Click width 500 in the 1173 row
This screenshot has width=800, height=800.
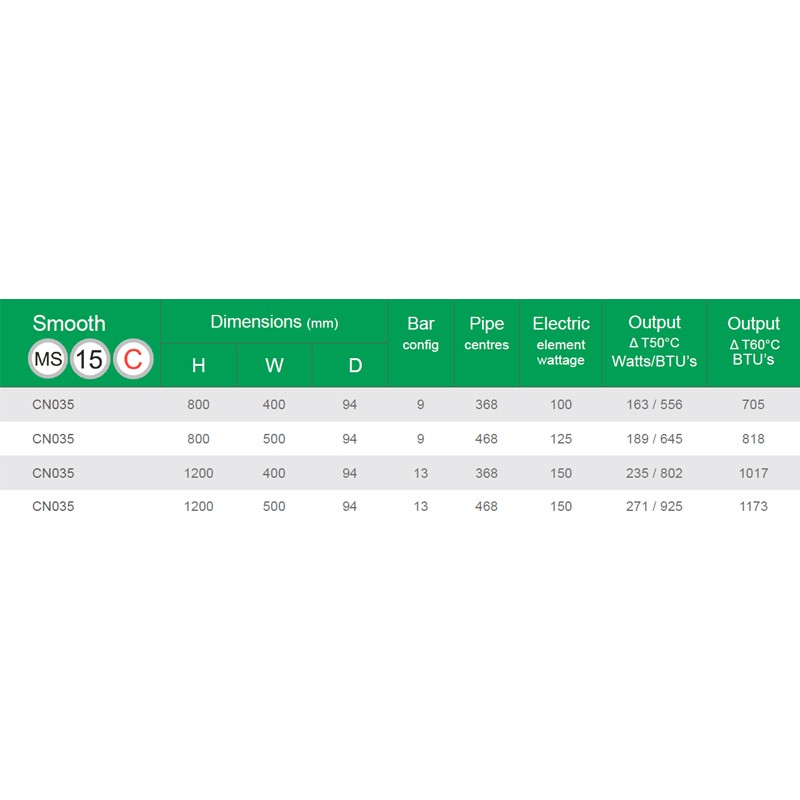coord(274,506)
